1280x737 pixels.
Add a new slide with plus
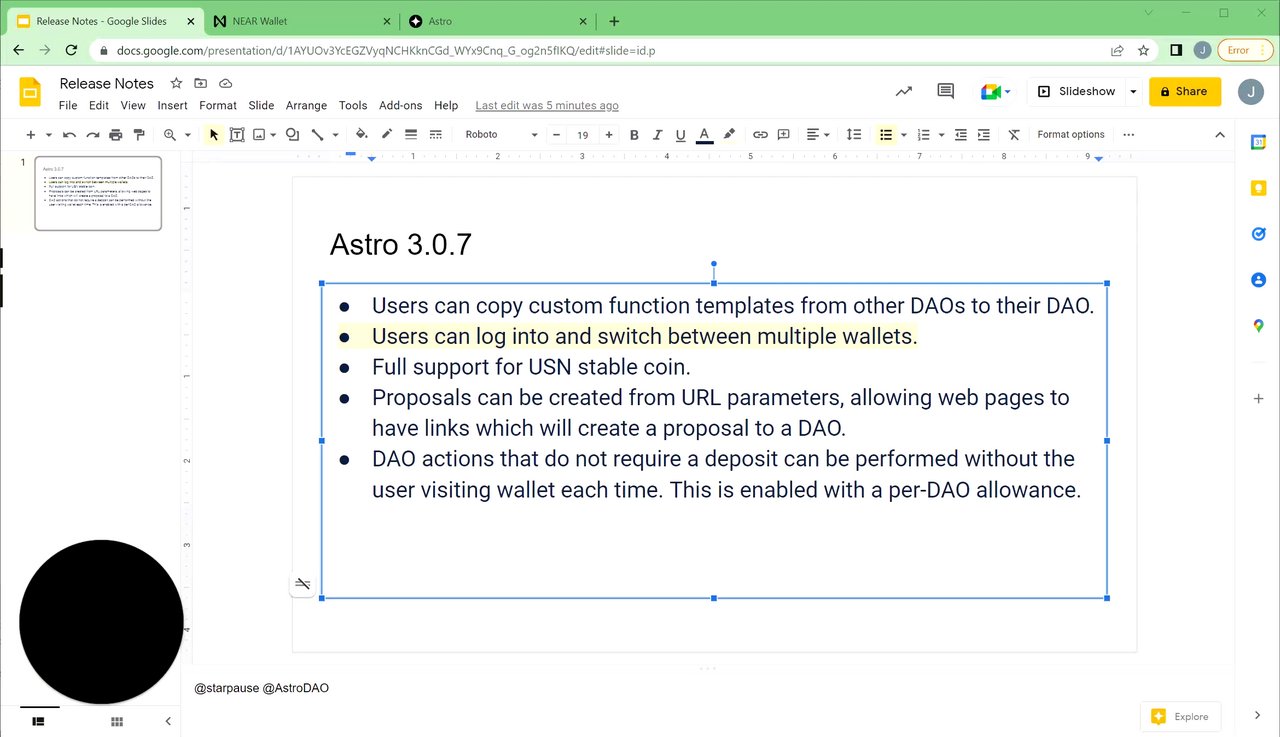click(x=30, y=134)
